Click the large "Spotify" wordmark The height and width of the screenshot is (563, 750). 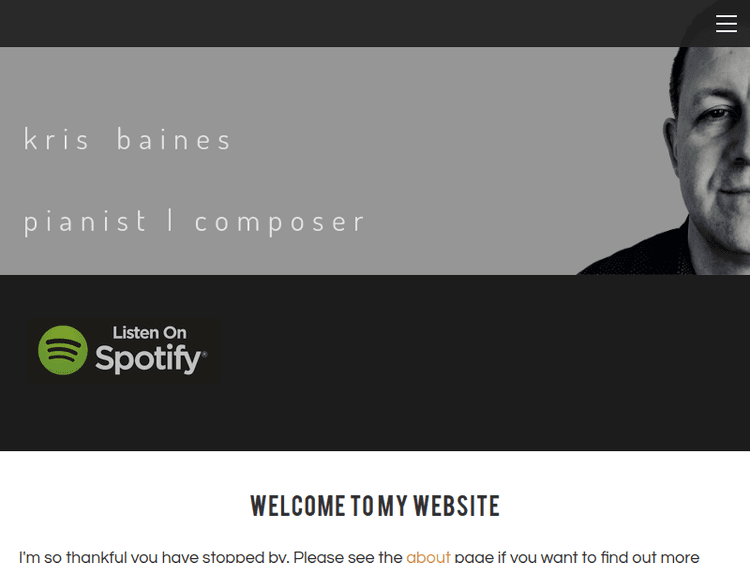click(x=150, y=358)
